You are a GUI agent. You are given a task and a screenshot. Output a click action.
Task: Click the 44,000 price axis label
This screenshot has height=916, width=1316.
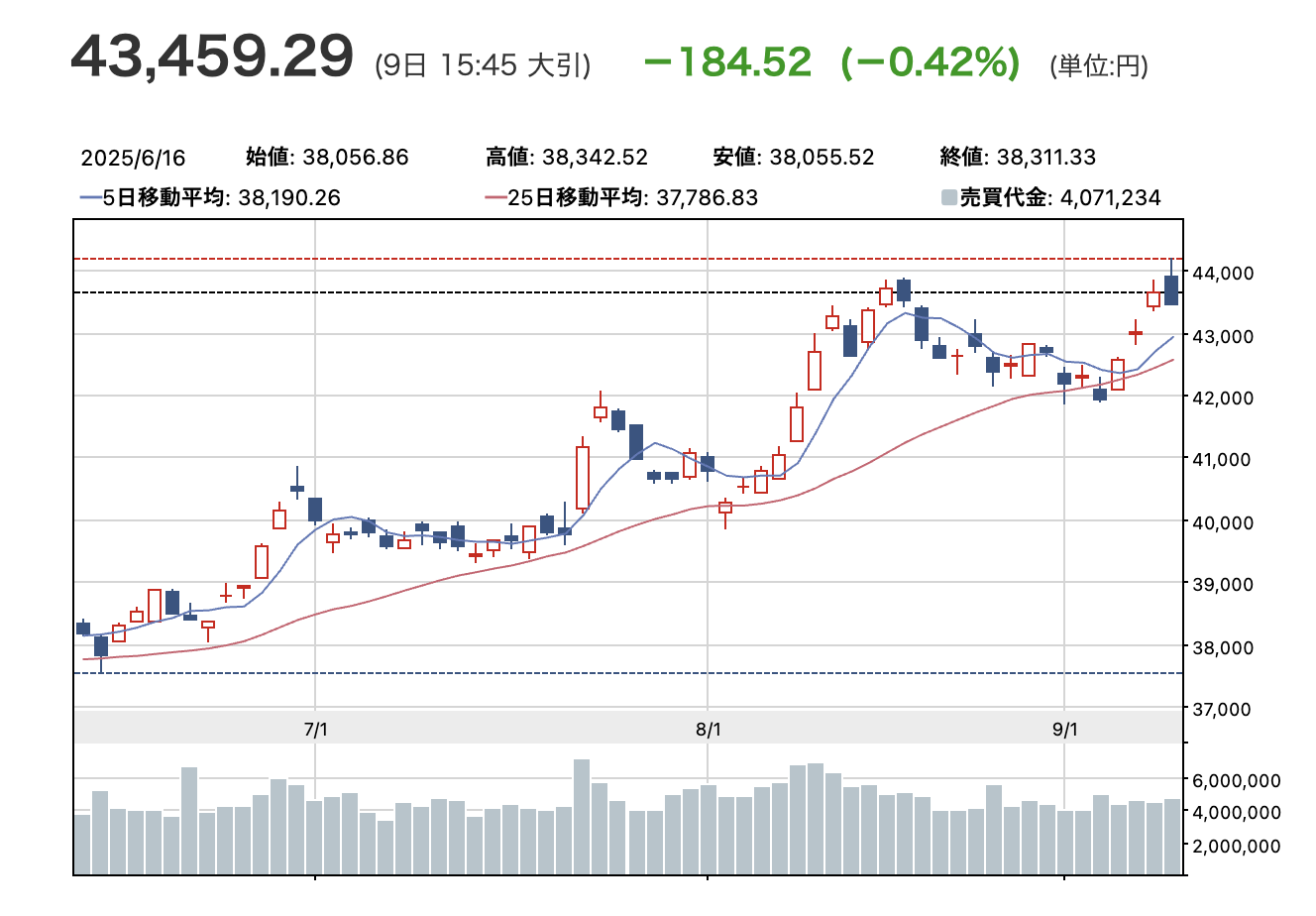[1225, 273]
